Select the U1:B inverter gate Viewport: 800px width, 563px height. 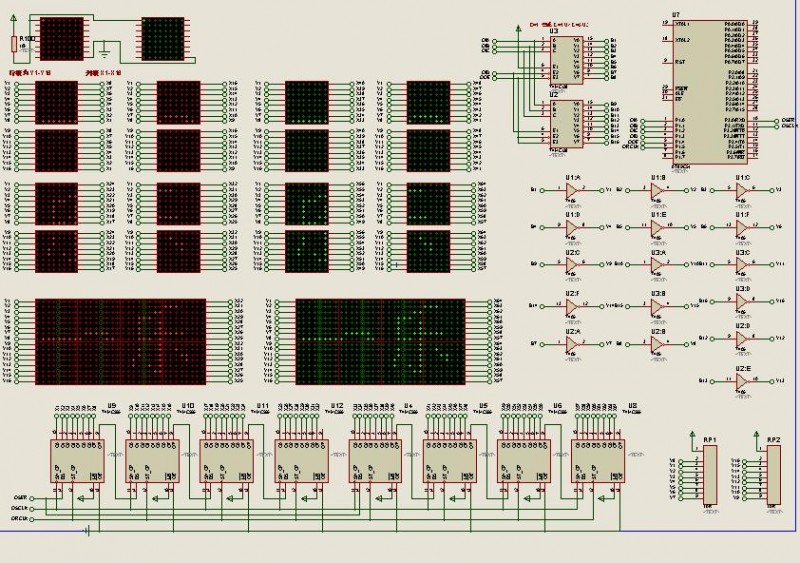click(656, 190)
